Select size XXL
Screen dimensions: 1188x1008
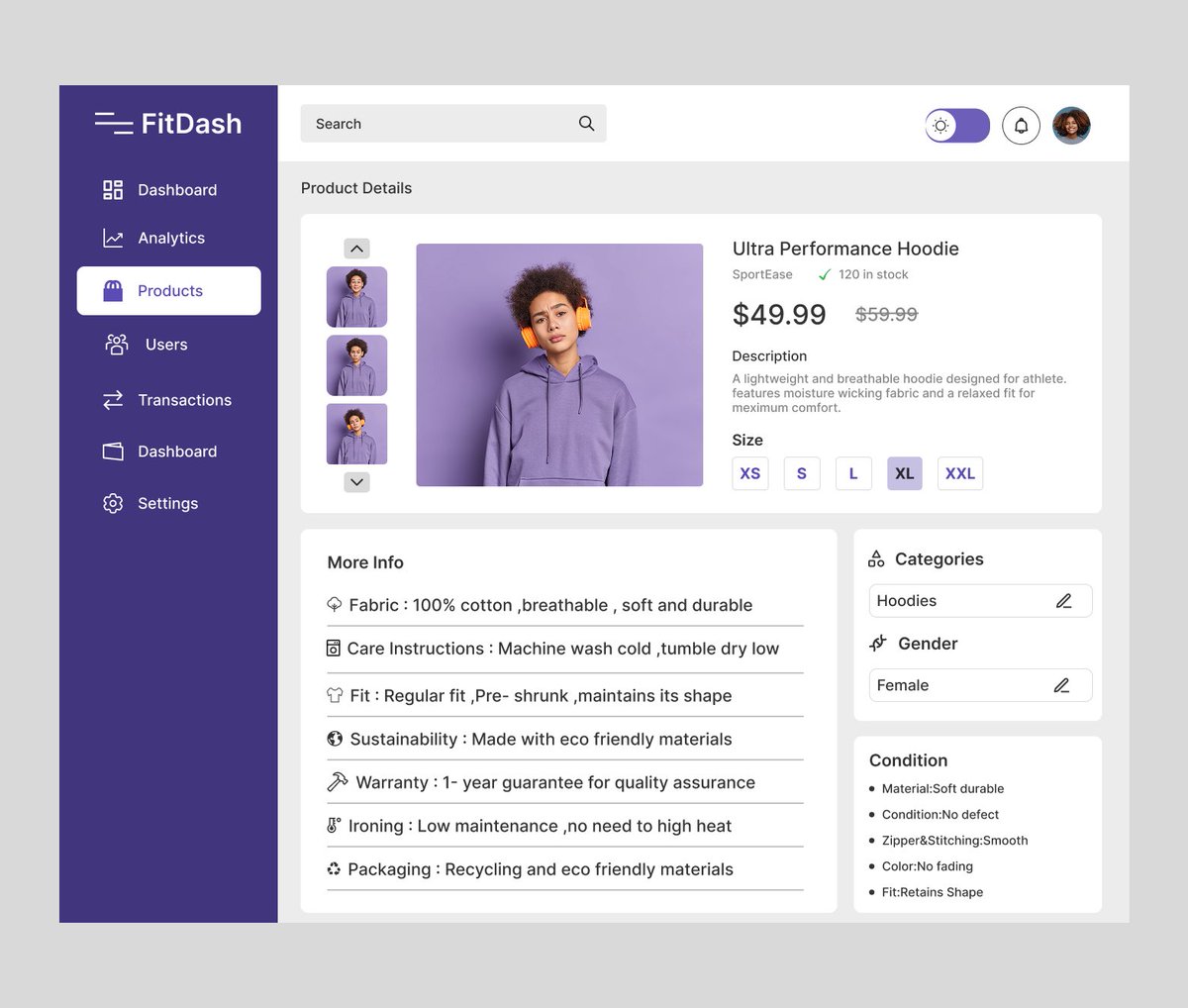click(x=960, y=473)
